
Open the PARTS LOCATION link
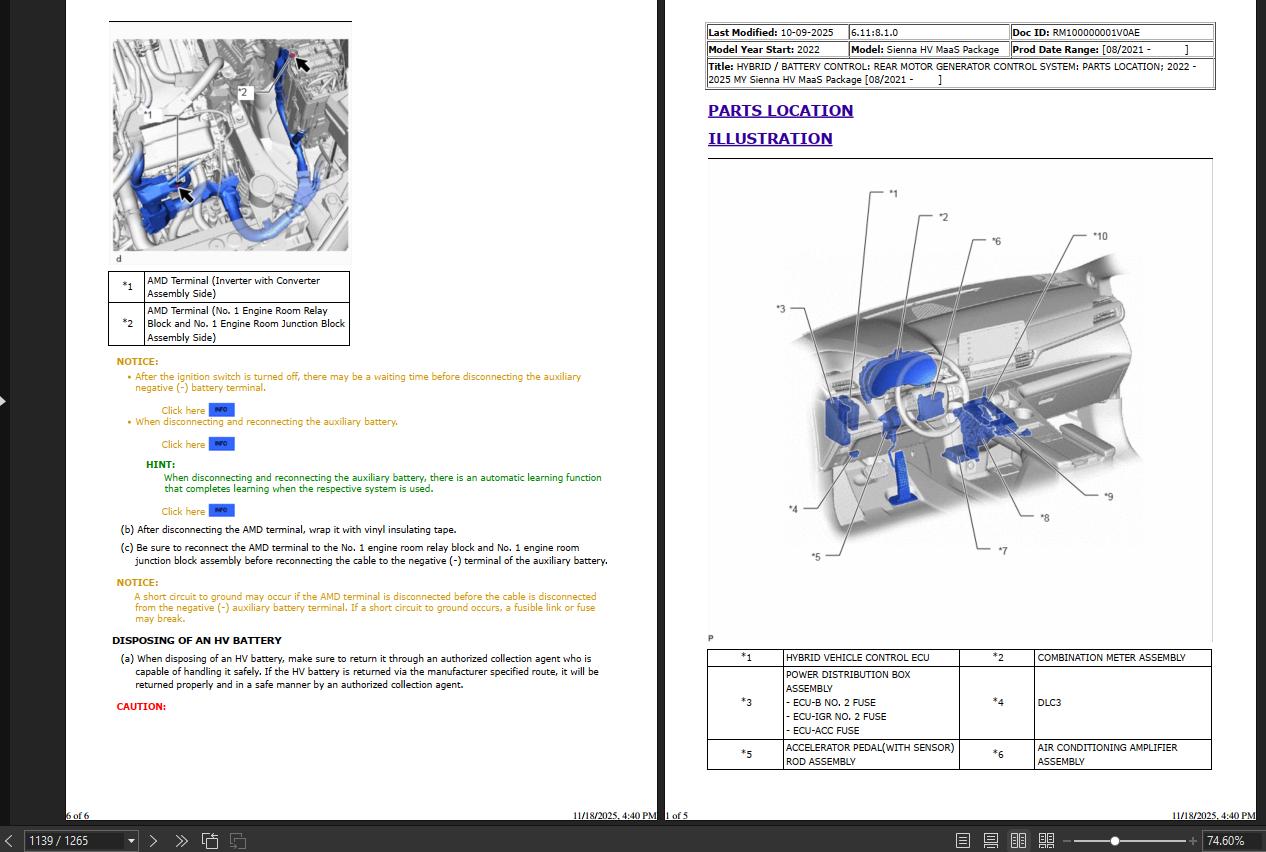779,110
